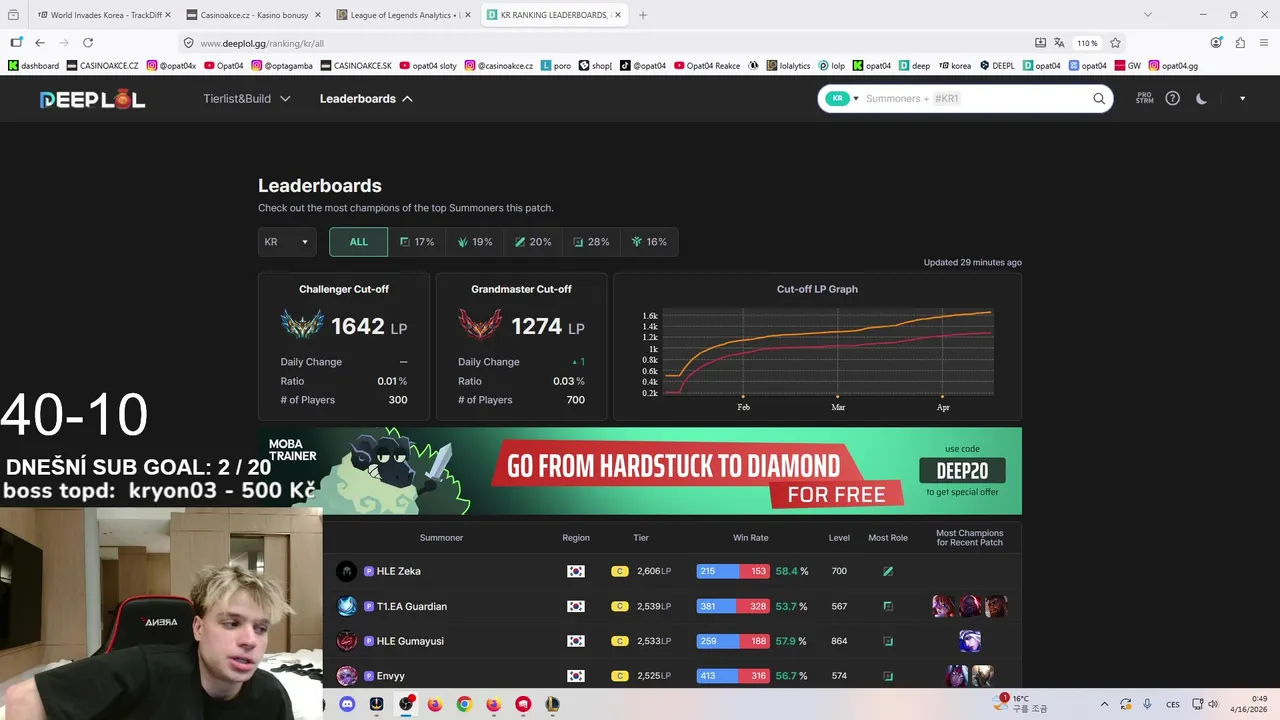The height and width of the screenshot is (720, 1280).
Task: Click the search magnifier icon
Action: pyautogui.click(x=1099, y=99)
